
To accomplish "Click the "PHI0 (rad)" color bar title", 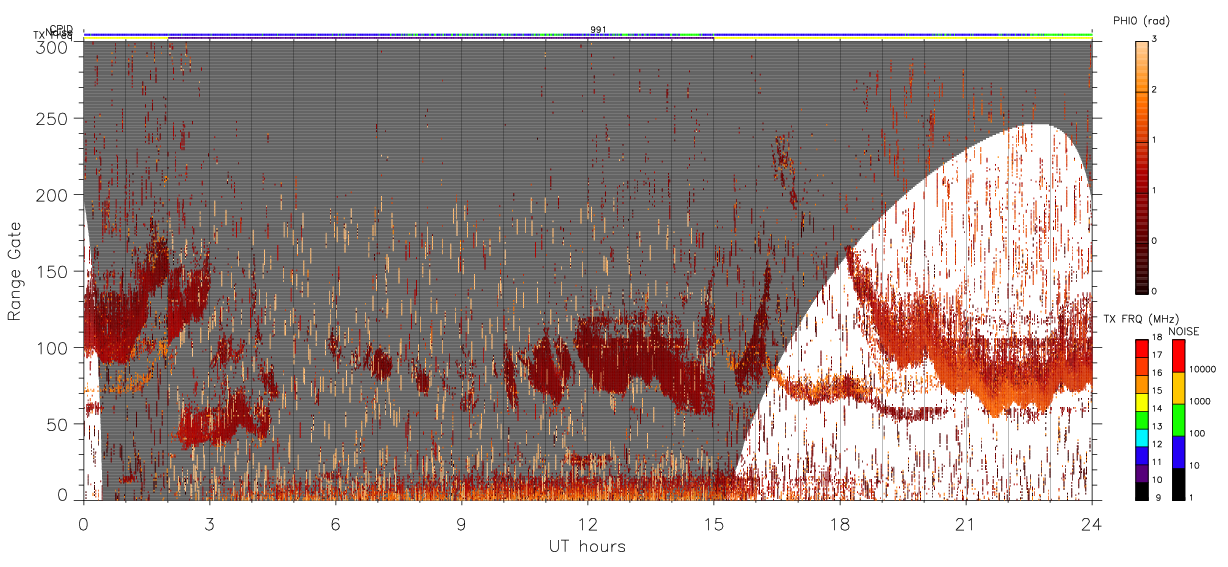I will coord(1142,20).
